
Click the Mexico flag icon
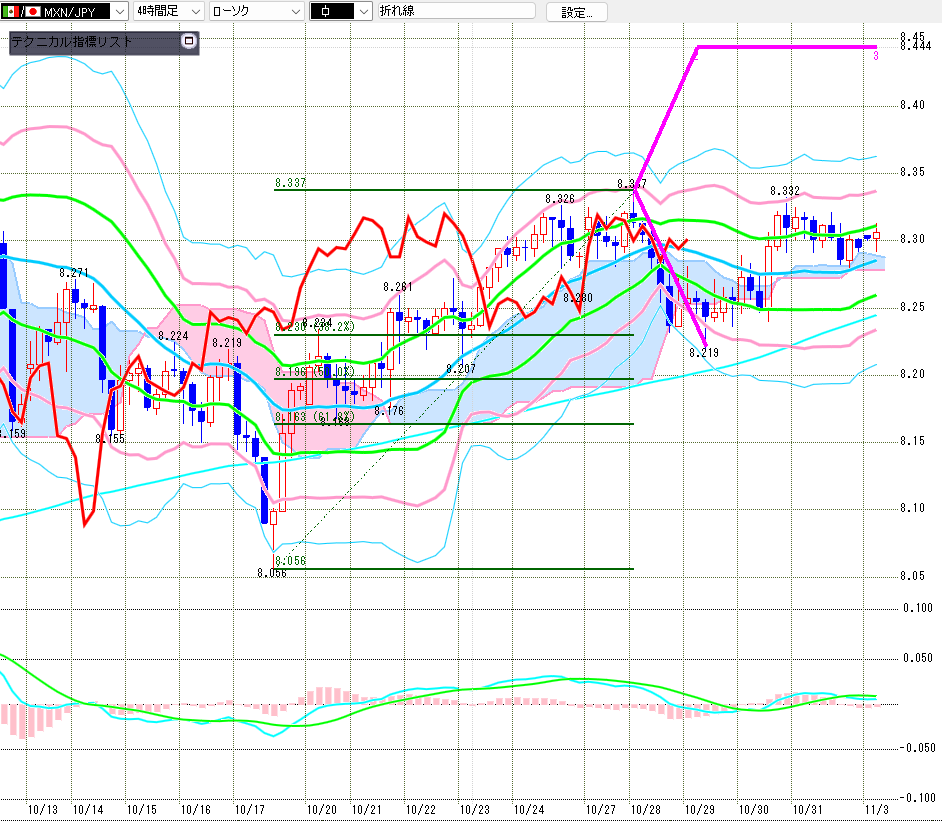pyautogui.click(x=10, y=12)
